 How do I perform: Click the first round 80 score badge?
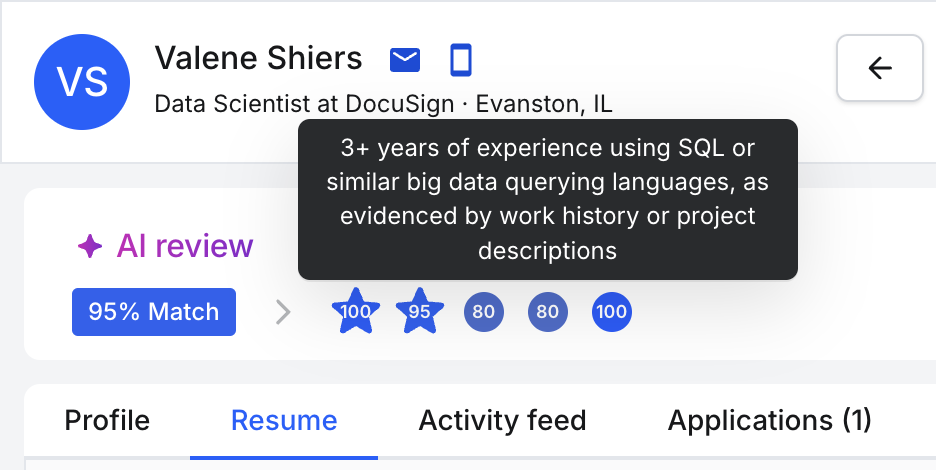[x=484, y=312]
